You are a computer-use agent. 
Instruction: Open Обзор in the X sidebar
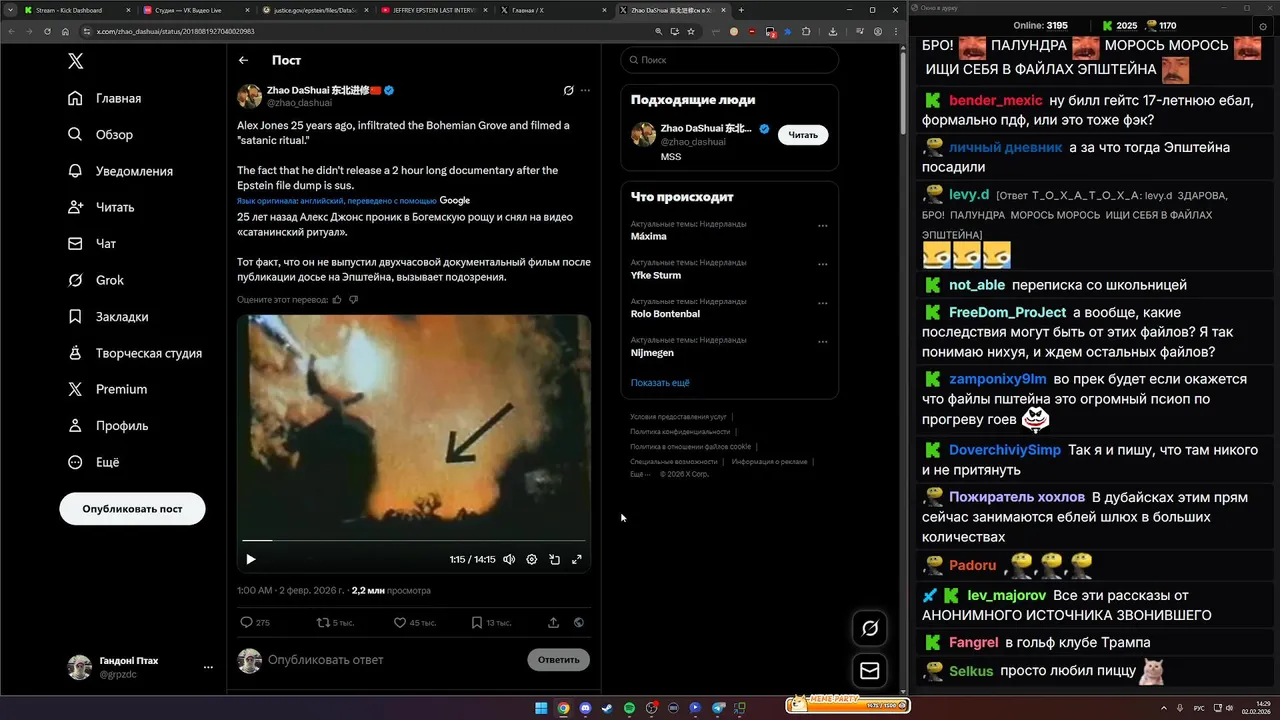point(100,134)
